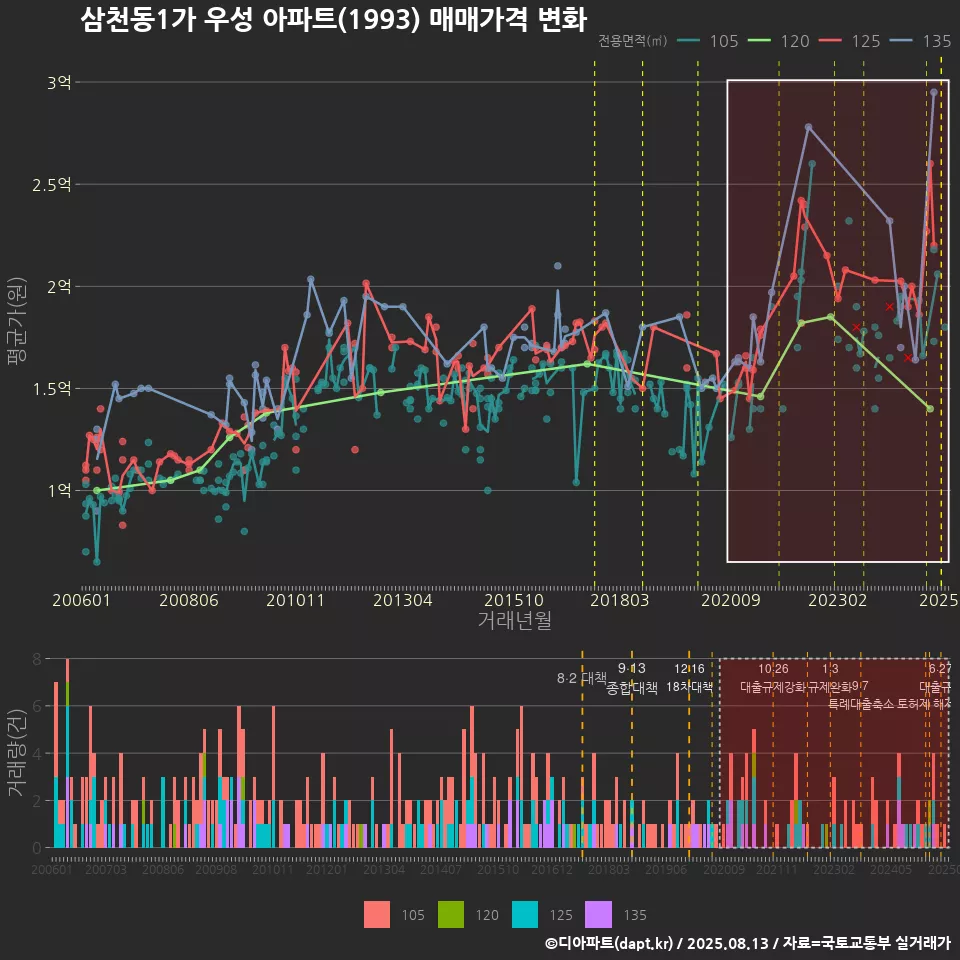This screenshot has height=960, width=960.
Task: Click 202302 on the price chart x-axis
Action: [x=838, y=600]
